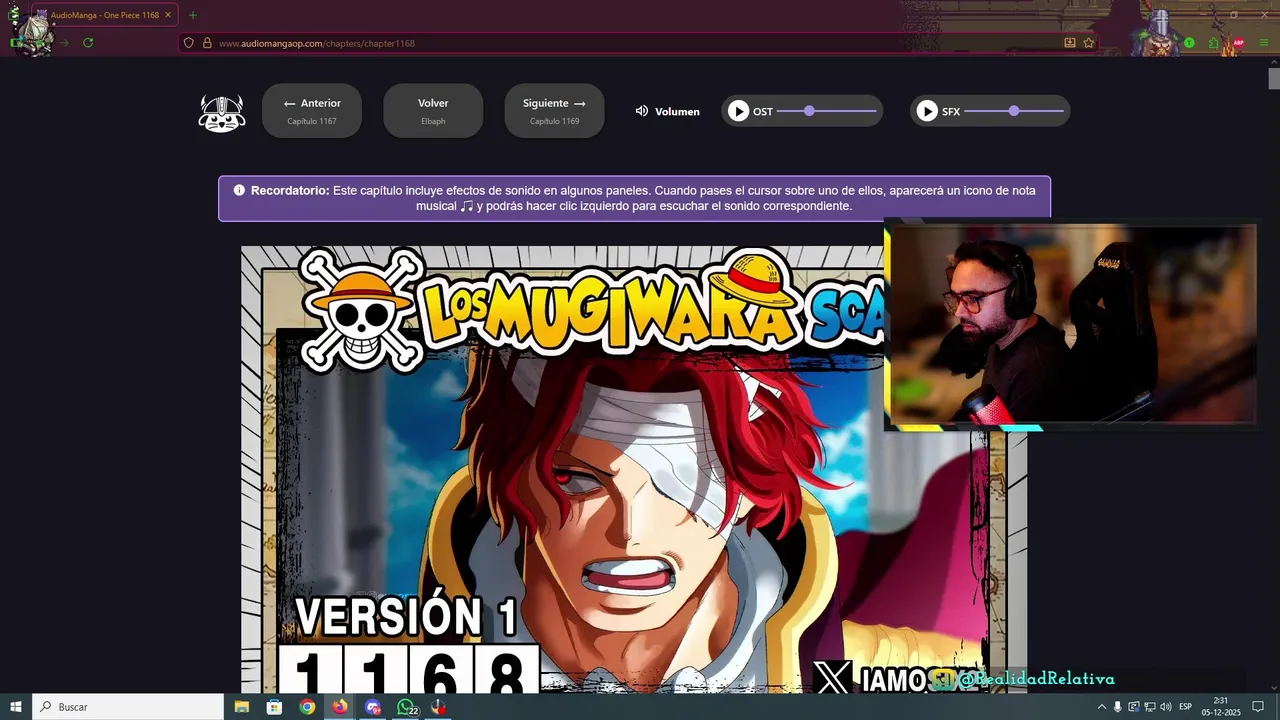Click the padlock connection icon
Image resolution: width=1280 pixels, height=720 pixels.
click(207, 43)
